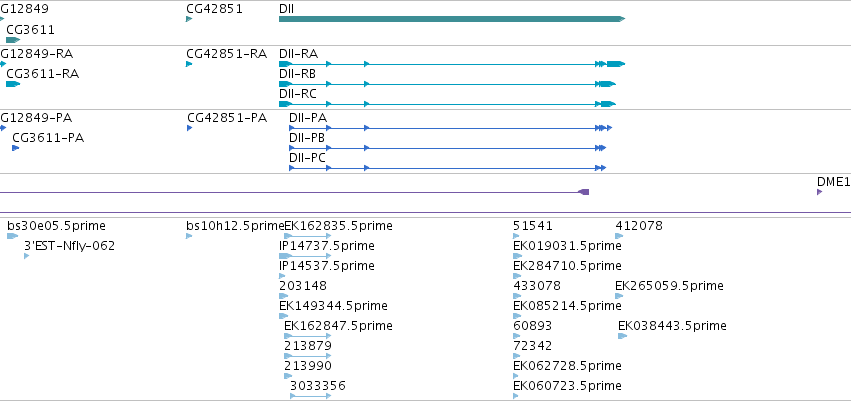The height and width of the screenshot is (401, 851).
Task: Click the CG3611-RA transcript glyph
Action: coord(13,84)
